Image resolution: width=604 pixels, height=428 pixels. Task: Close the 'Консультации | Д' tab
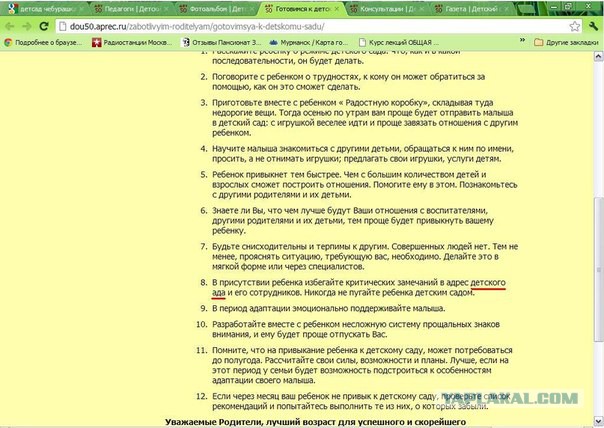pos(422,8)
